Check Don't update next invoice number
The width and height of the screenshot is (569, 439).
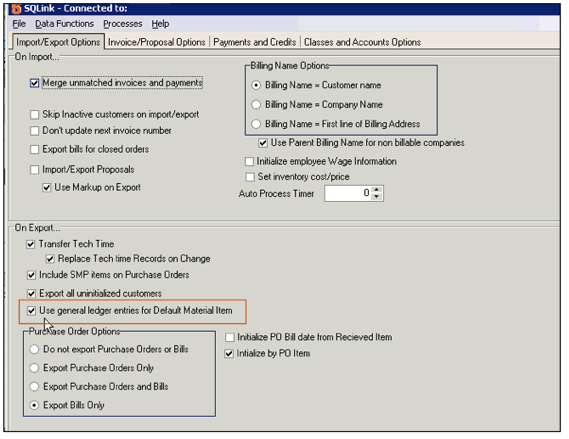click(34, 131)
